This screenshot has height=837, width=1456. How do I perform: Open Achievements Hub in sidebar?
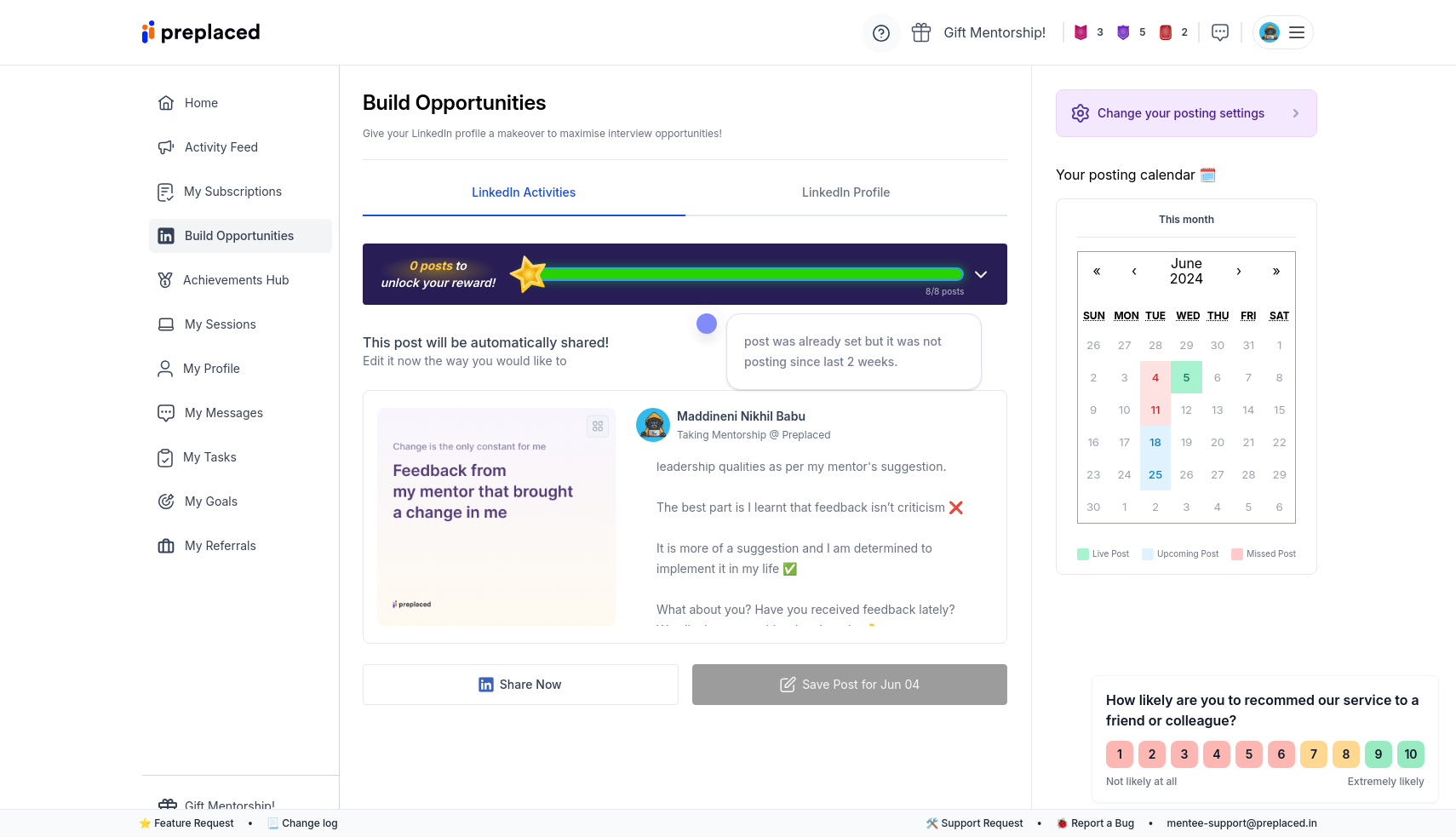(240, 280)
